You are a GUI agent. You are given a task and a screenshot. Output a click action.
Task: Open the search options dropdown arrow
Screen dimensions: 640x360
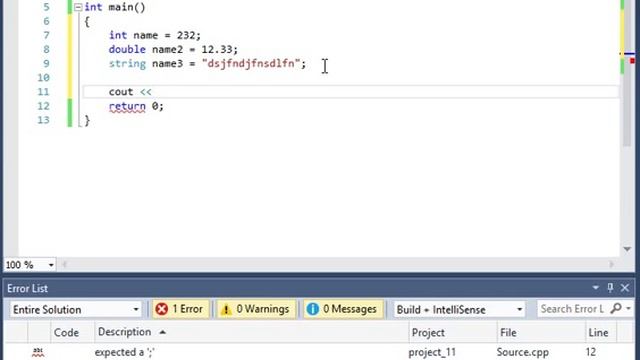pos(629,309)
